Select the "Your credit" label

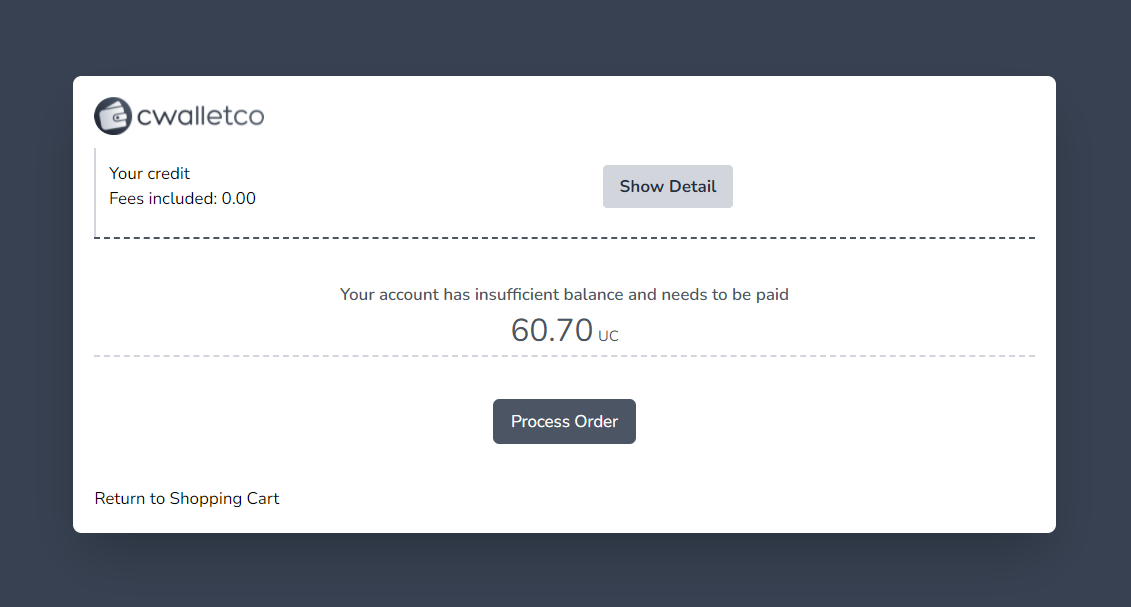[x=149, y=173]
